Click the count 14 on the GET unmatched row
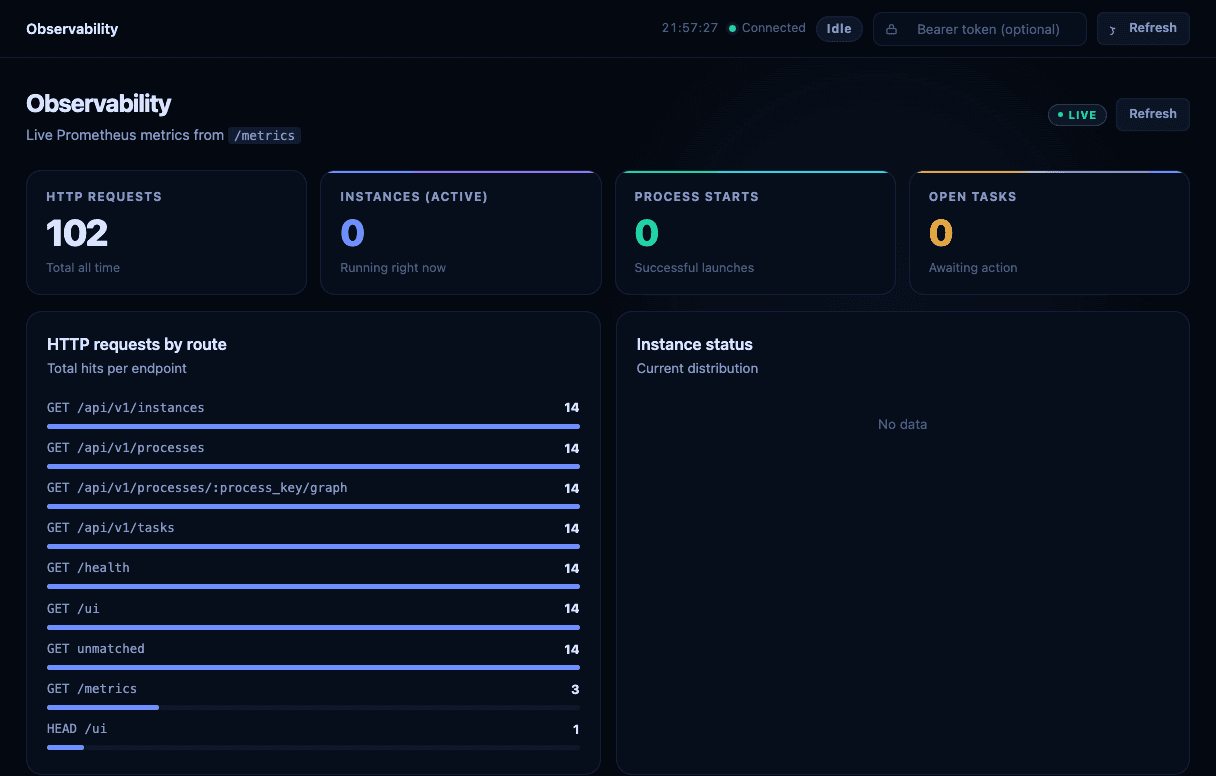 point(571,649)
